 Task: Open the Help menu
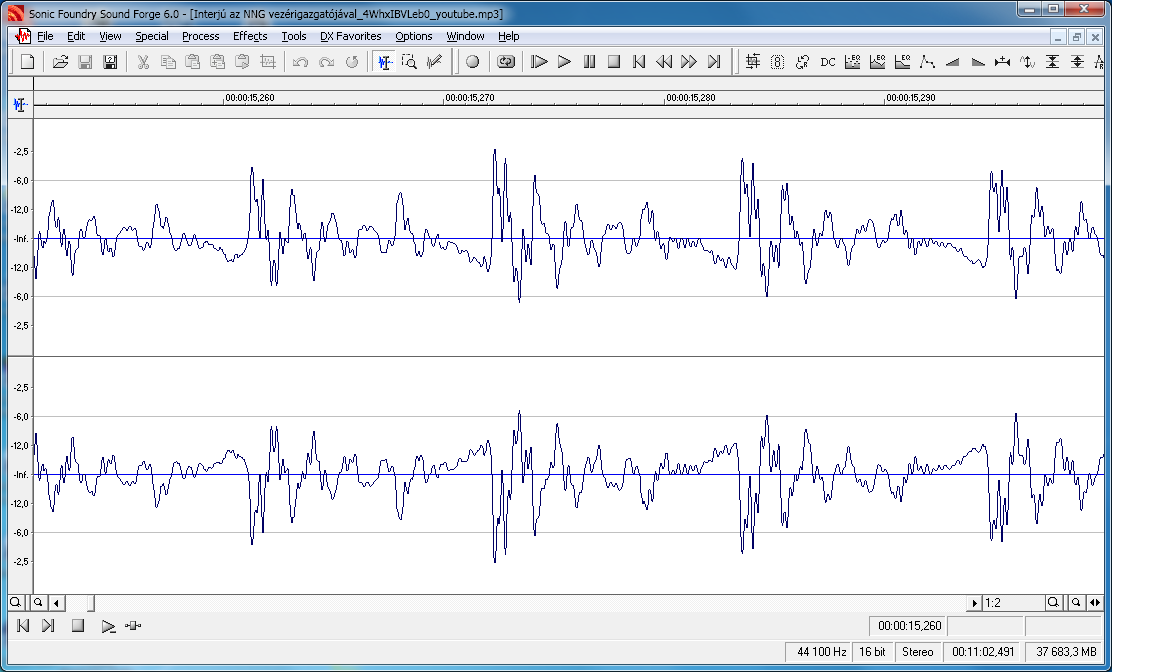click(x=508, y=36)
